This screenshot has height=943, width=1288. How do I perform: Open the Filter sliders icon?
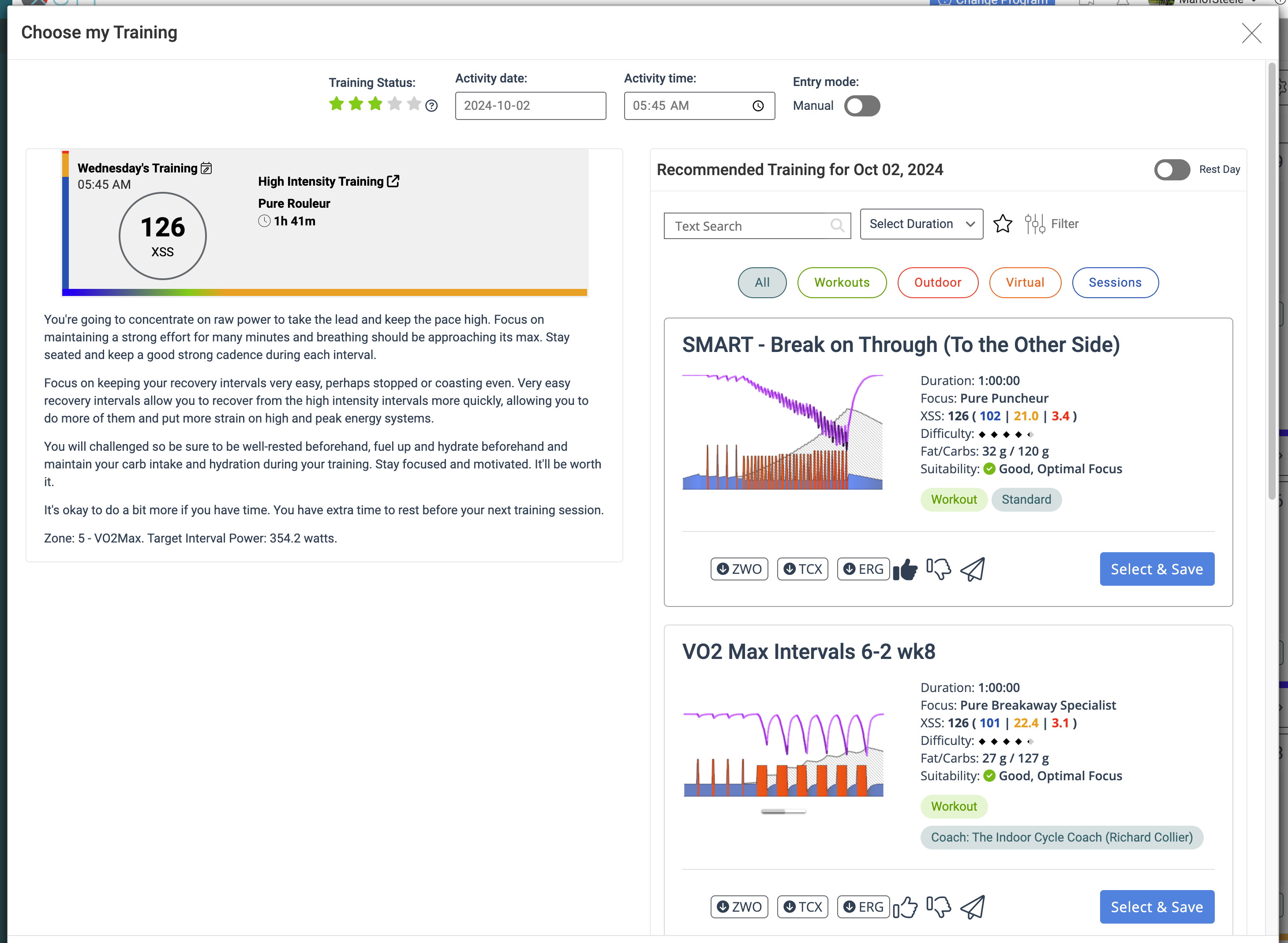(x=1034, y=224)
